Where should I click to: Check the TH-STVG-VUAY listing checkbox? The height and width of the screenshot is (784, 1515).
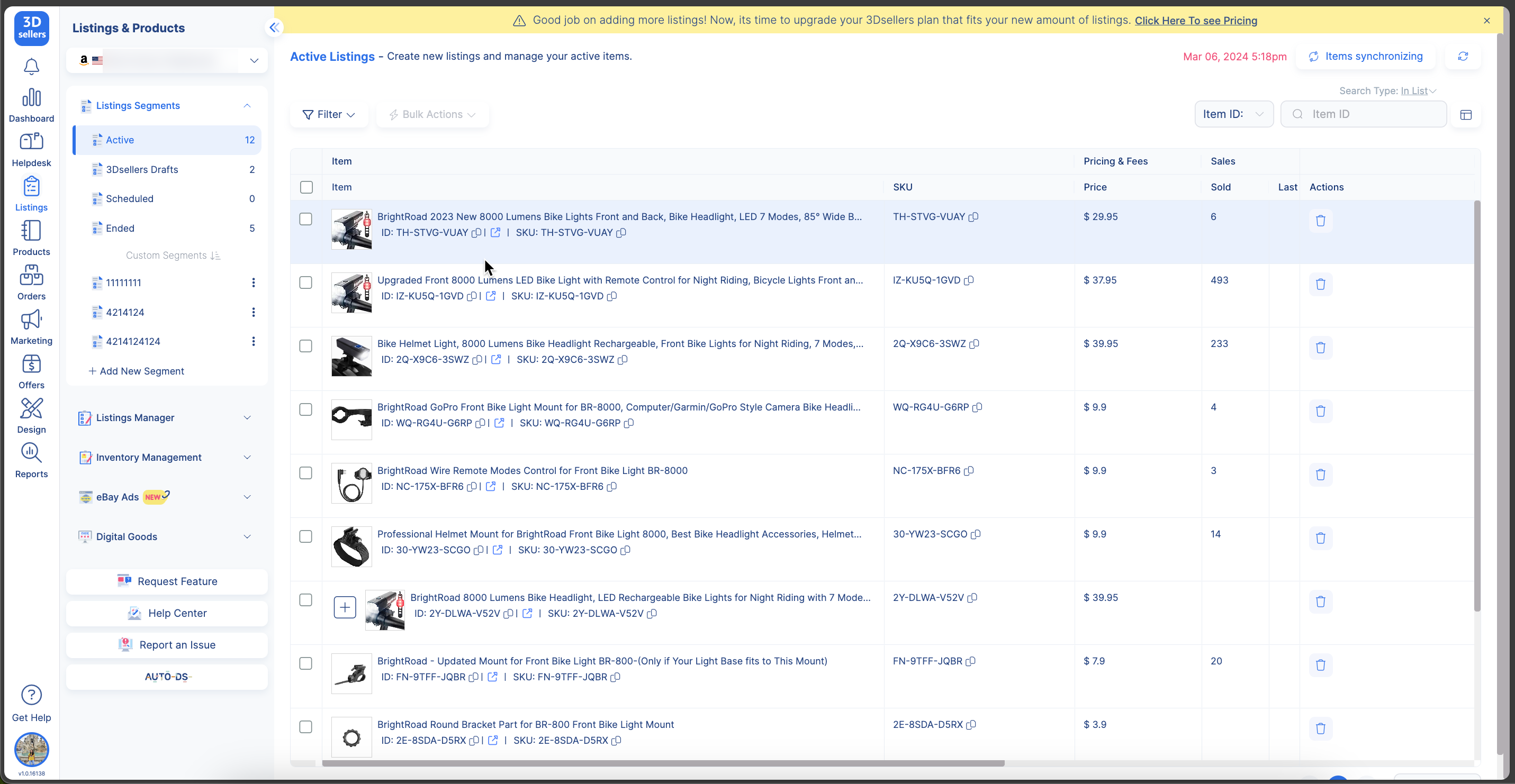306,219
